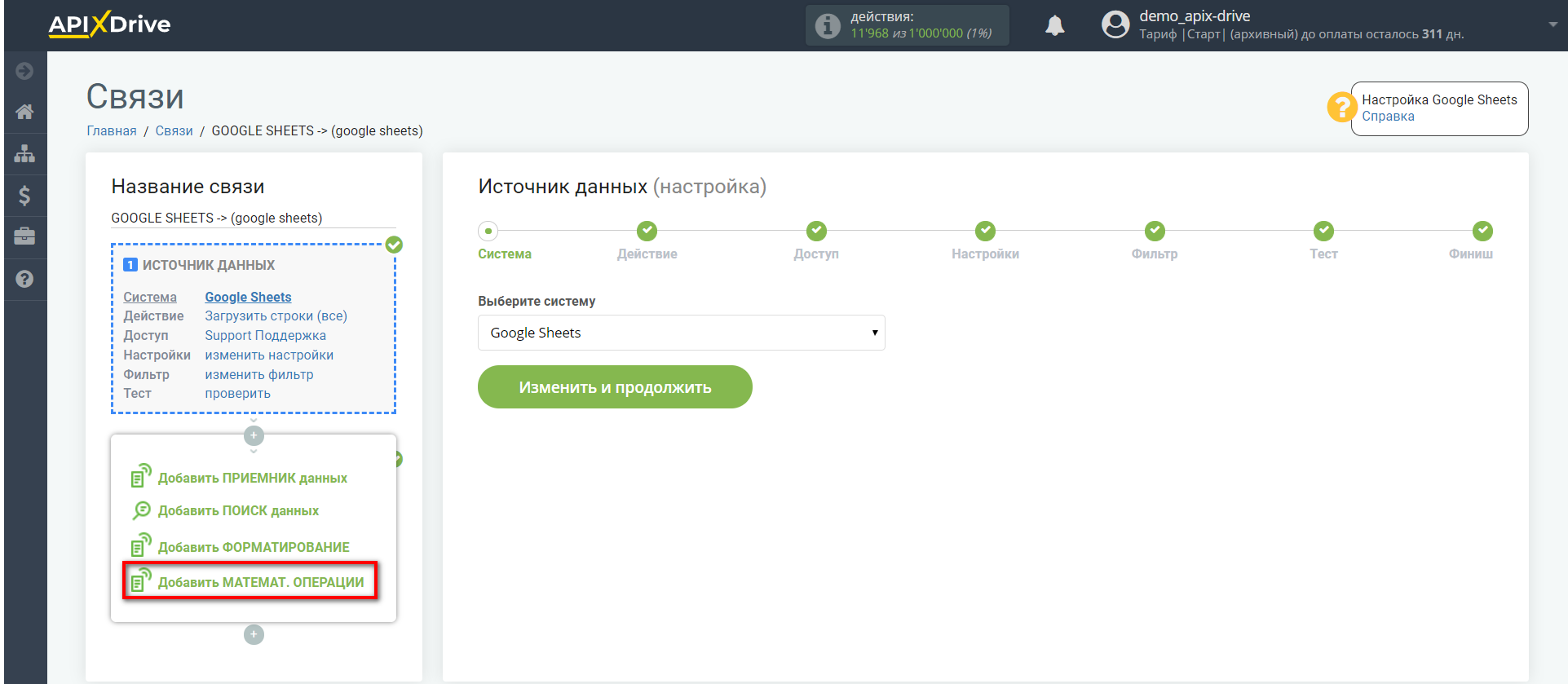This screenshot has width=1568, height=684.
Task: Click the user avatar icon
Action: [x=1115, y=24]
